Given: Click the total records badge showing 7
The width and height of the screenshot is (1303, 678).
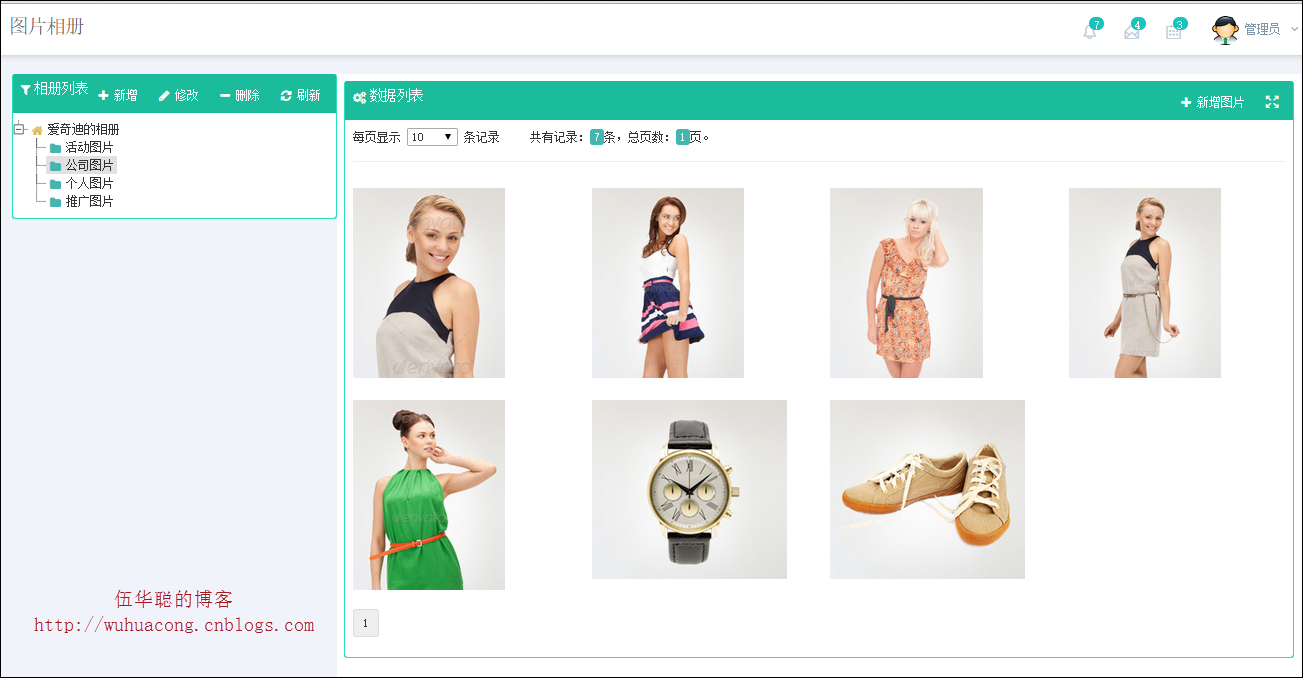Looking at the screenshot, I should point(597,137).
